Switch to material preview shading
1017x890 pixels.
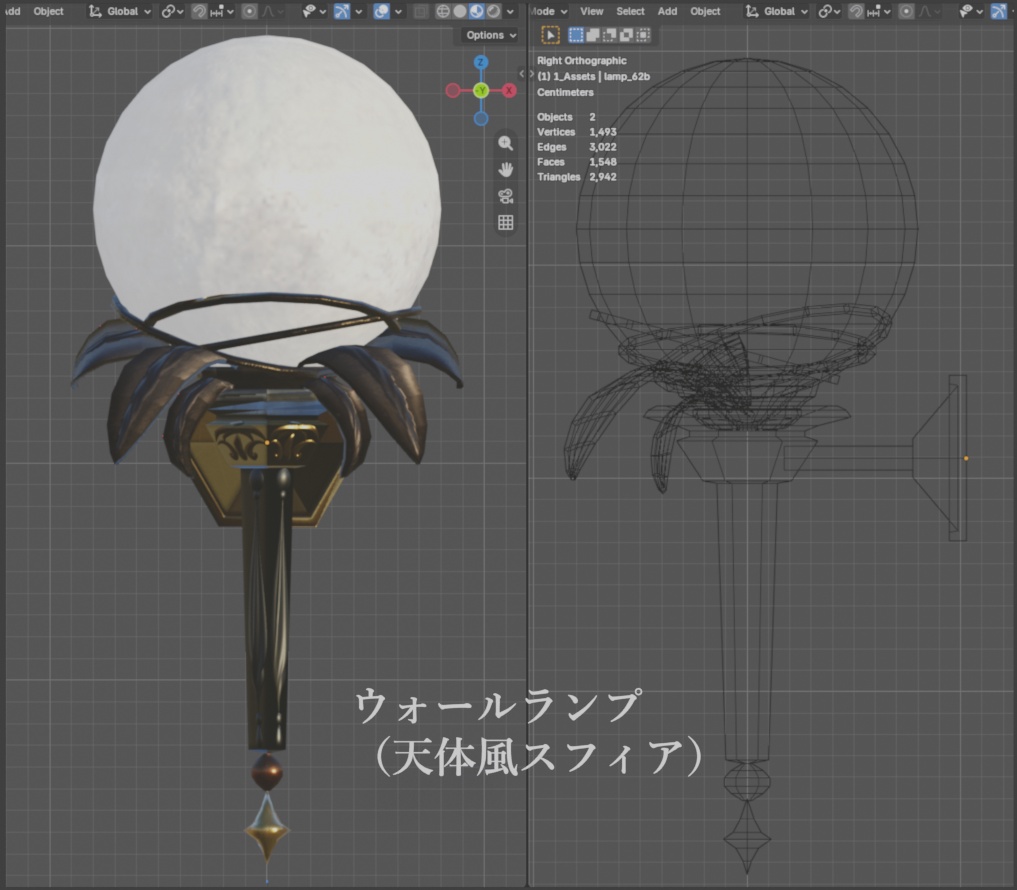(477, 11)
